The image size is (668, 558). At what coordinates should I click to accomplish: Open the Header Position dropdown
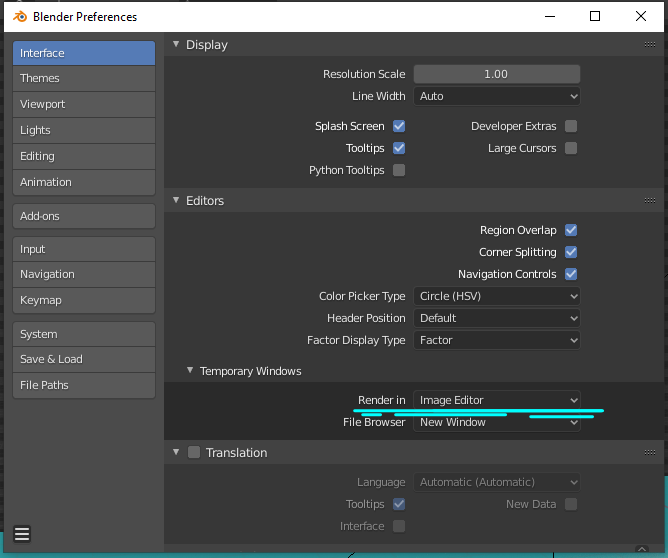(497, 318)
